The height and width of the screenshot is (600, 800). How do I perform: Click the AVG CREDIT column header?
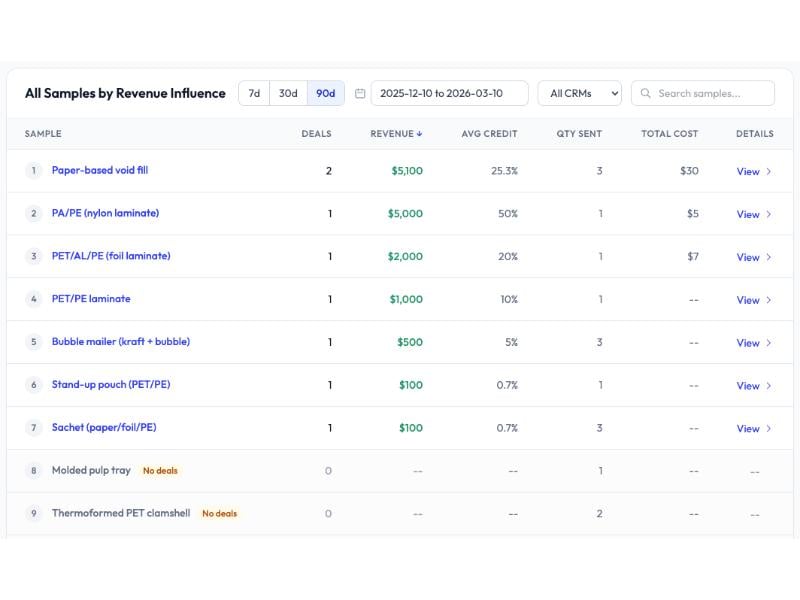(x=489, y=133)
